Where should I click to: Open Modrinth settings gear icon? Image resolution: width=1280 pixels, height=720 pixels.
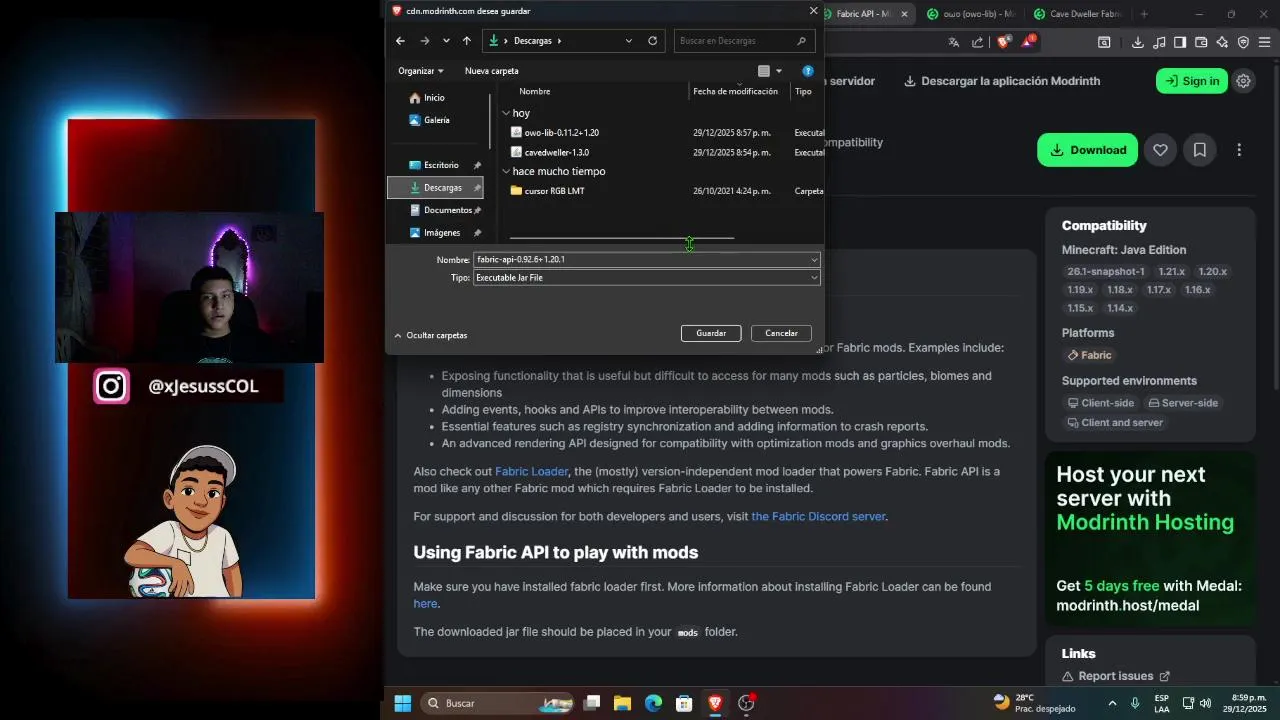1243,81
